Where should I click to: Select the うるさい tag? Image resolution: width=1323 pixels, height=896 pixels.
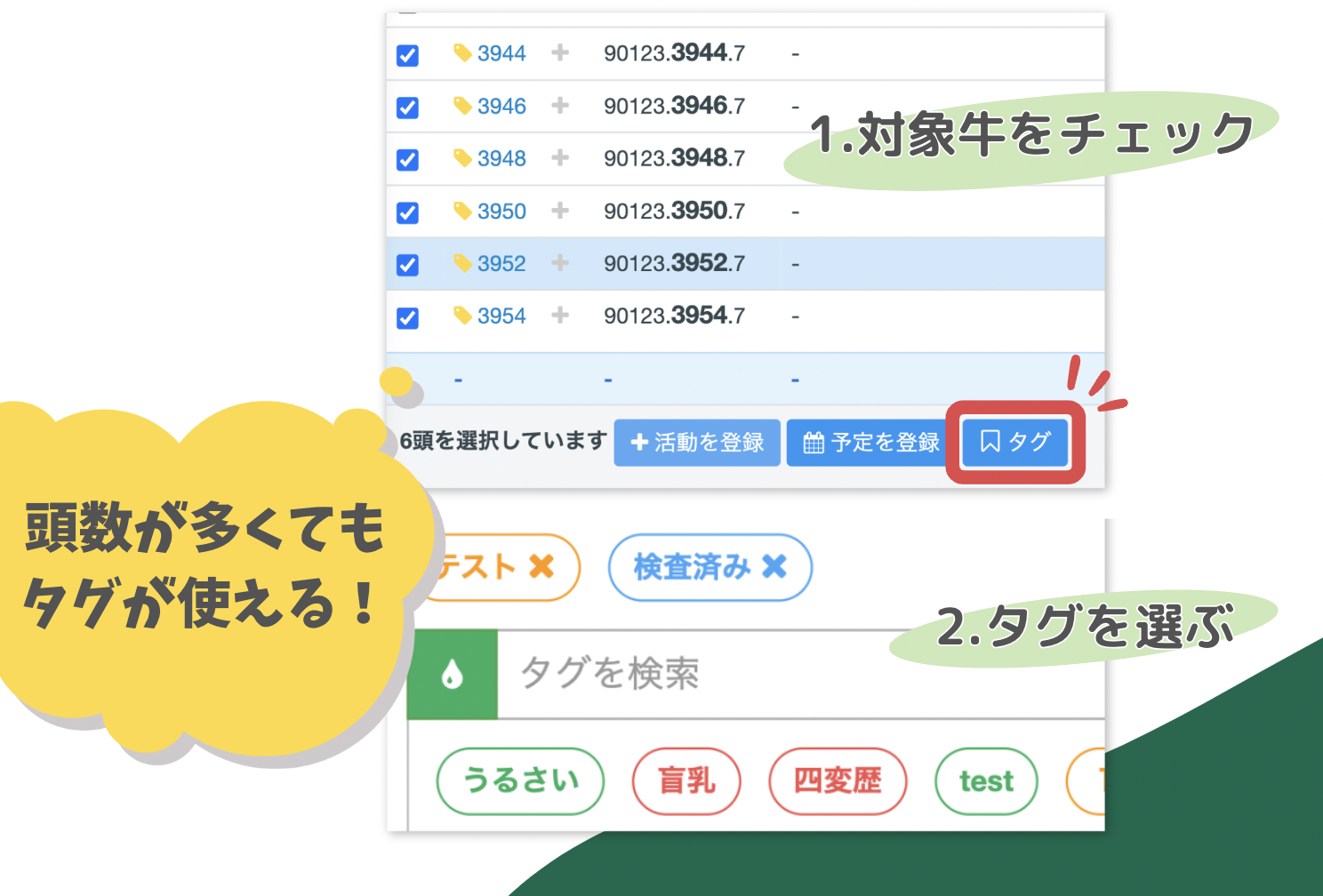pyautogui.click(x=520, y=781)
